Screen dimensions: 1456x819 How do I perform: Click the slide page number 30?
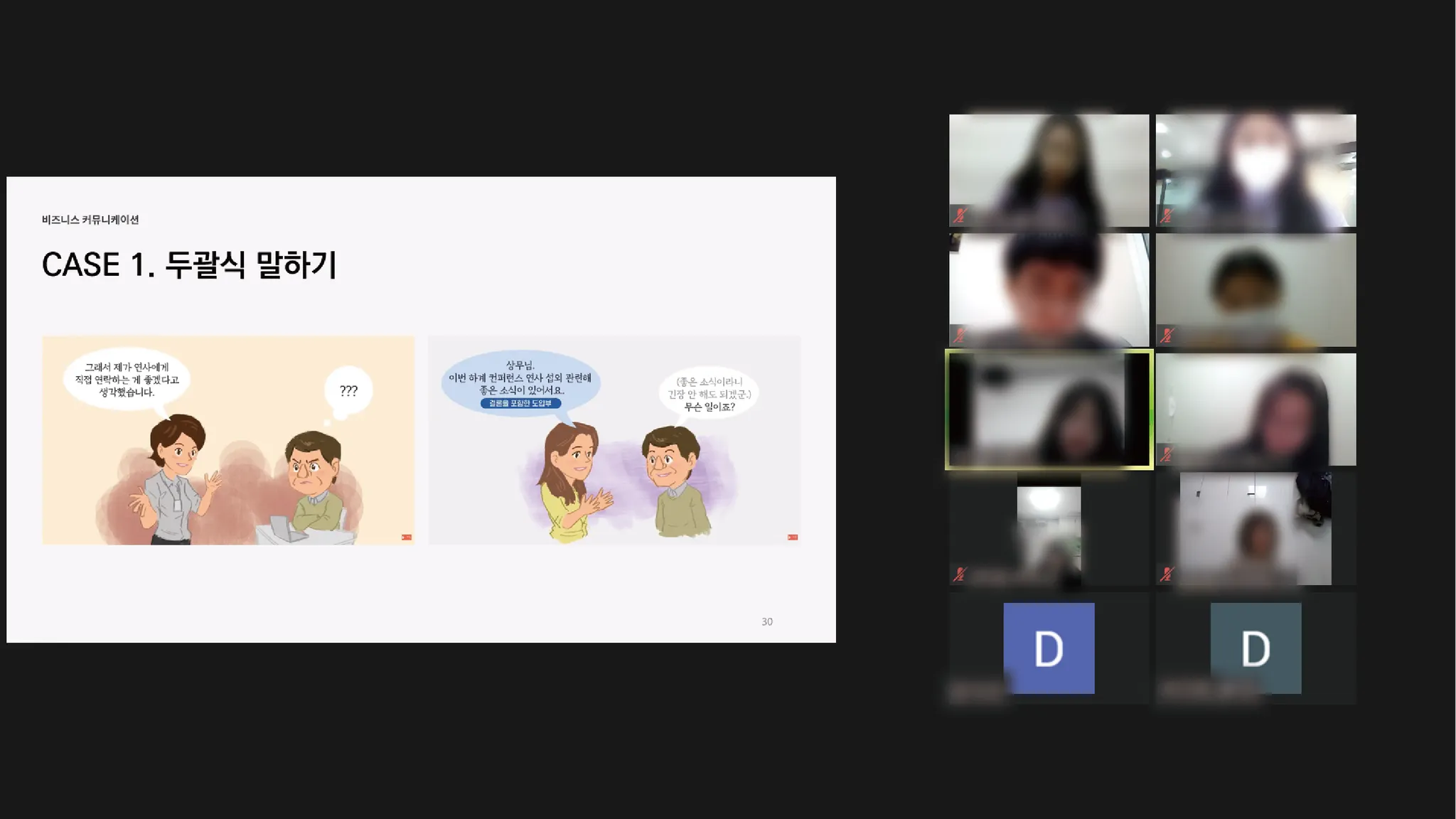766,621
